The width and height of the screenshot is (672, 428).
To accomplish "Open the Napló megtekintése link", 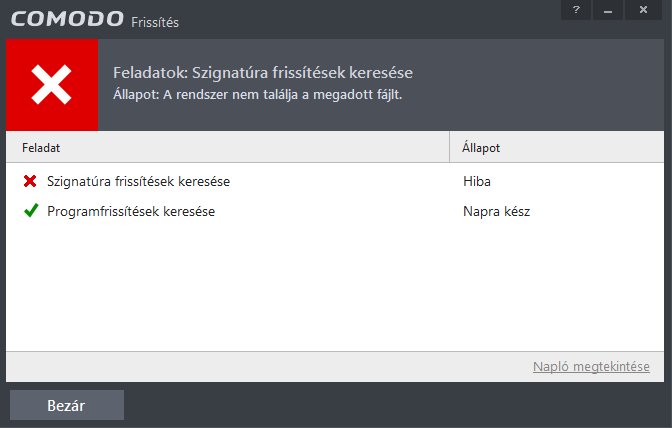I will tap(591, 367).
